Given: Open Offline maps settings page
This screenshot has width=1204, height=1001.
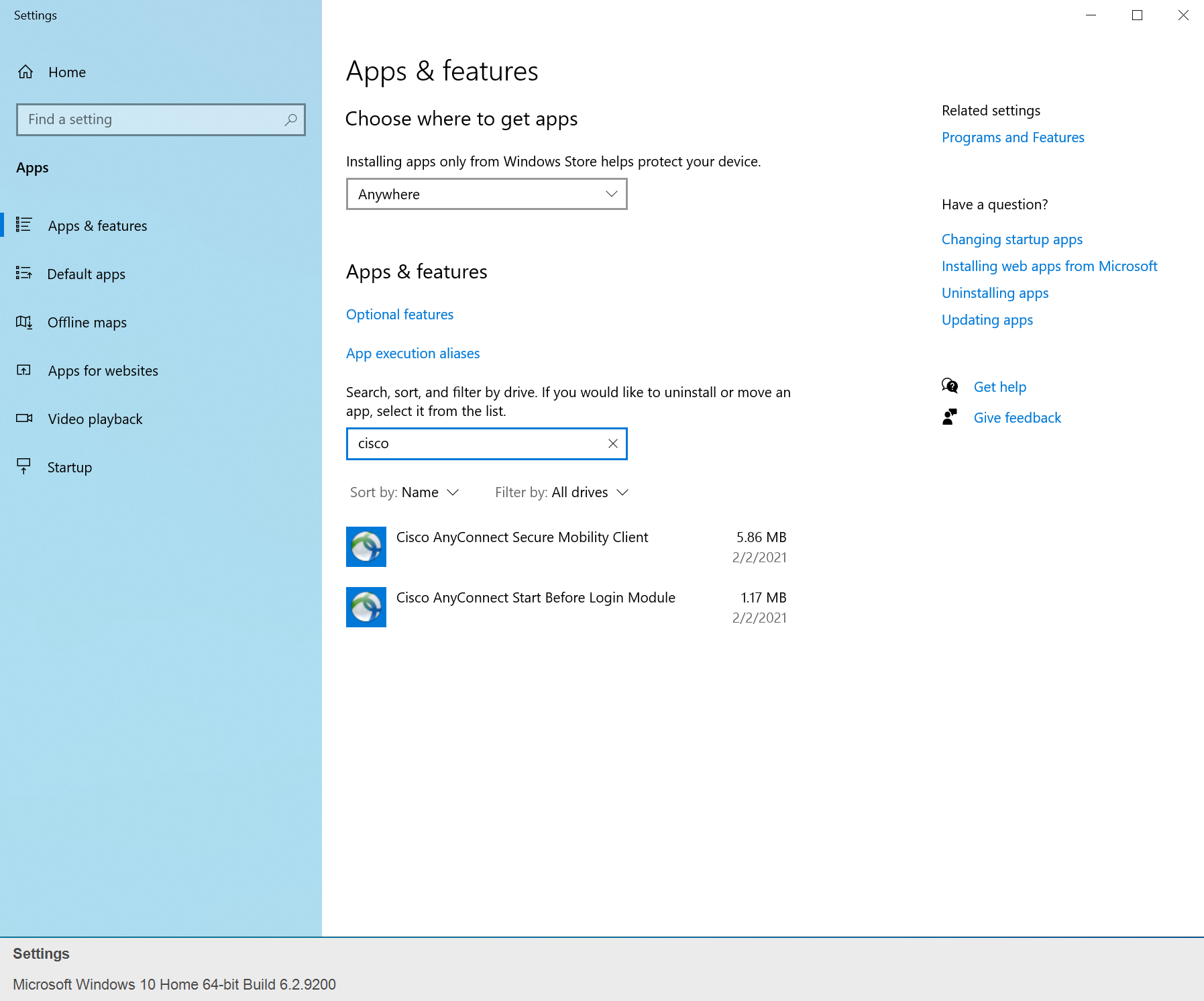Looking at the screenshot, I should point(87,323).
